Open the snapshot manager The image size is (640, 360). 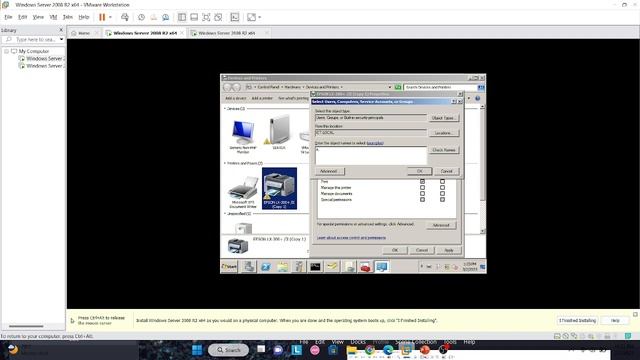pos(166,17)
